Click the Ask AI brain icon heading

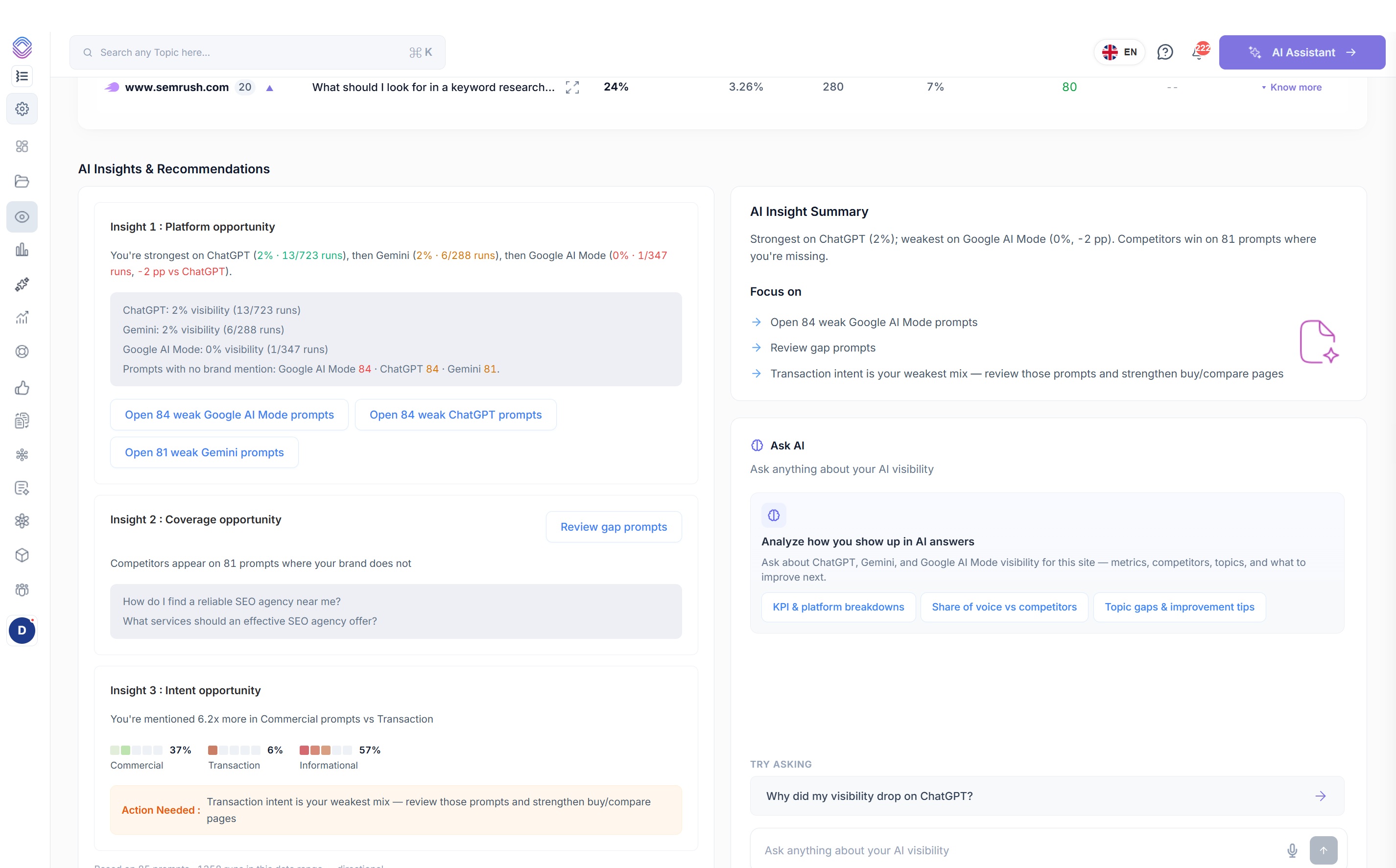(757, 446)
